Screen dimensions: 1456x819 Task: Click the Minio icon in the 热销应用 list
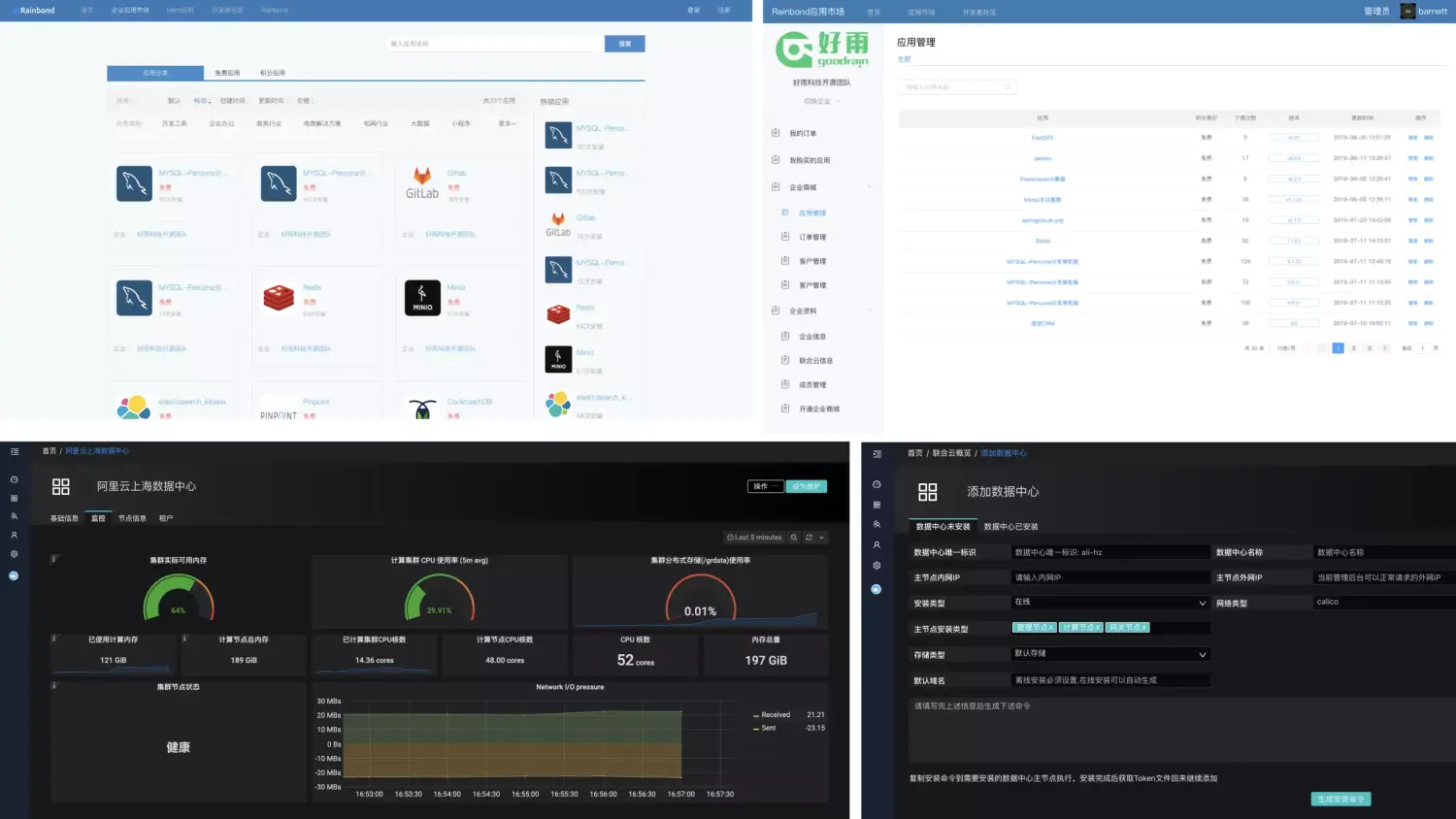pyautogui.click(x=558, y=359)
